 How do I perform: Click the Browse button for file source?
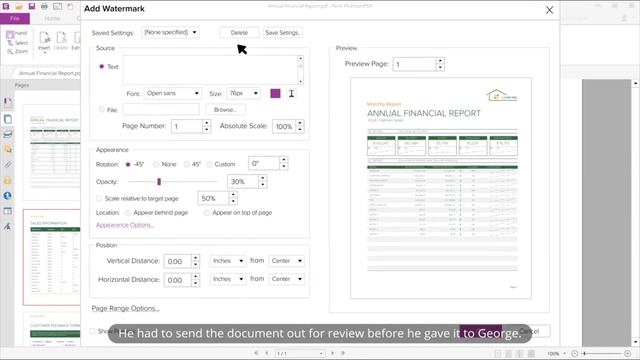tap(225, 110)
